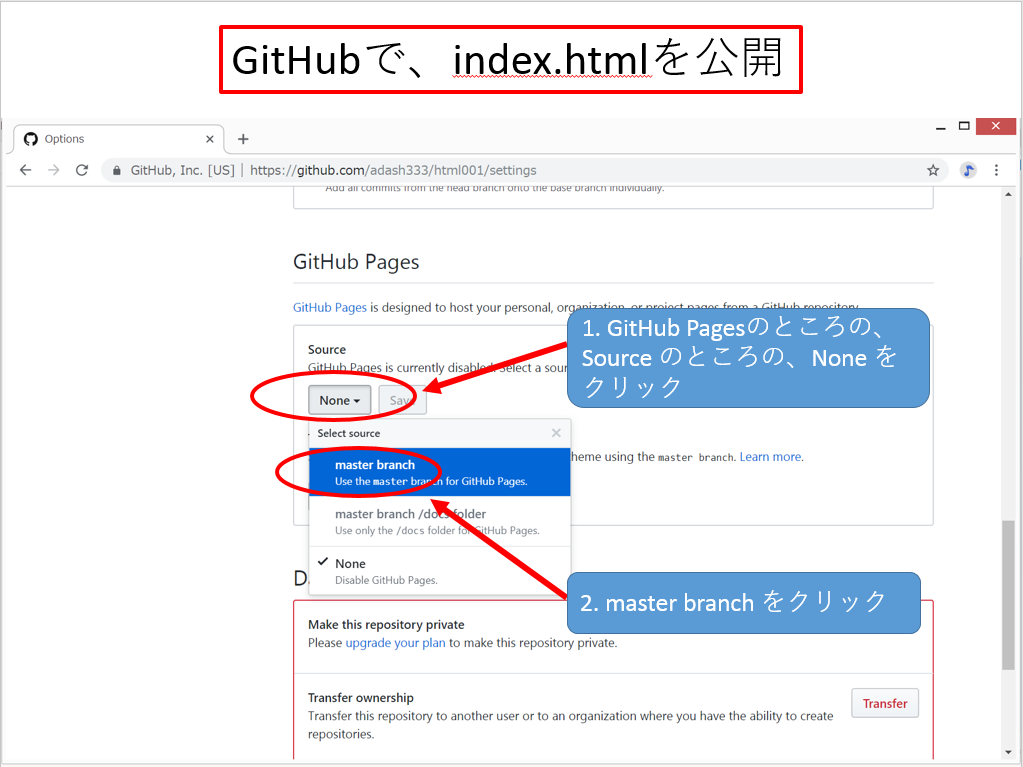Open the GitHub Pages link

pyautogui.click(x=329, y=307)
